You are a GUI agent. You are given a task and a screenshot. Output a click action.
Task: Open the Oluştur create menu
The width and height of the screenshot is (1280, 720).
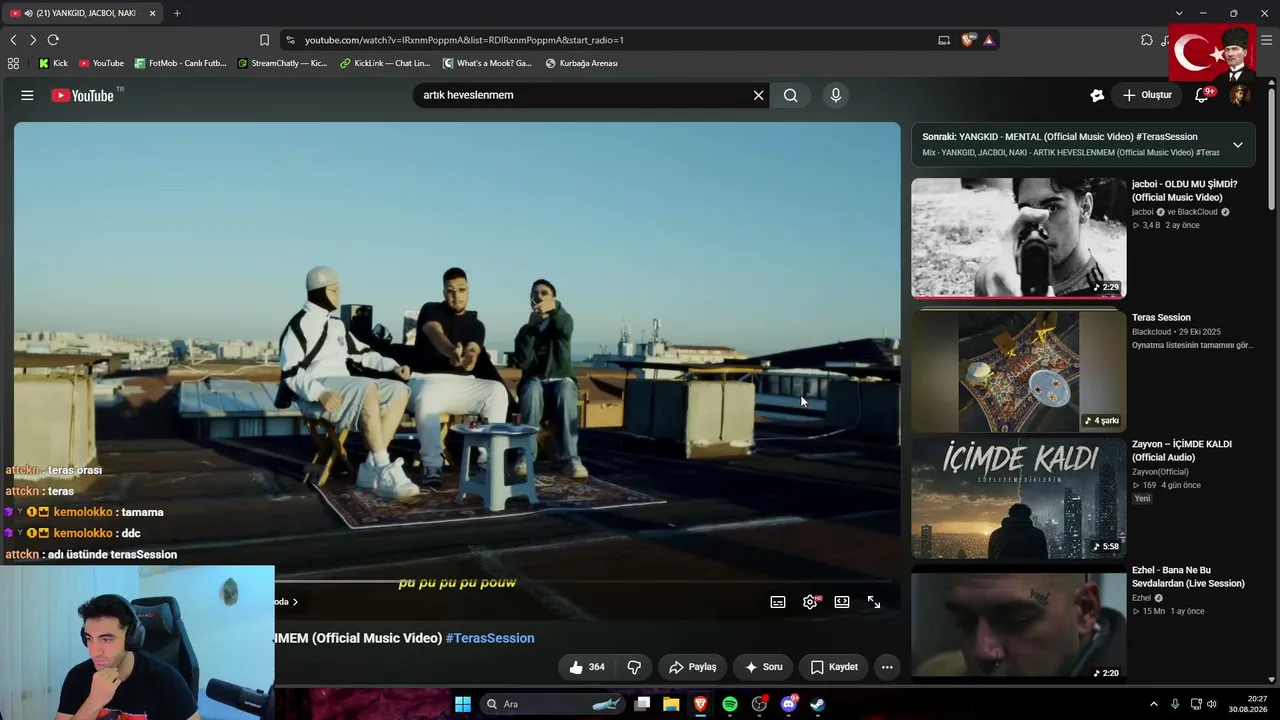click(x=1147, y=95)
